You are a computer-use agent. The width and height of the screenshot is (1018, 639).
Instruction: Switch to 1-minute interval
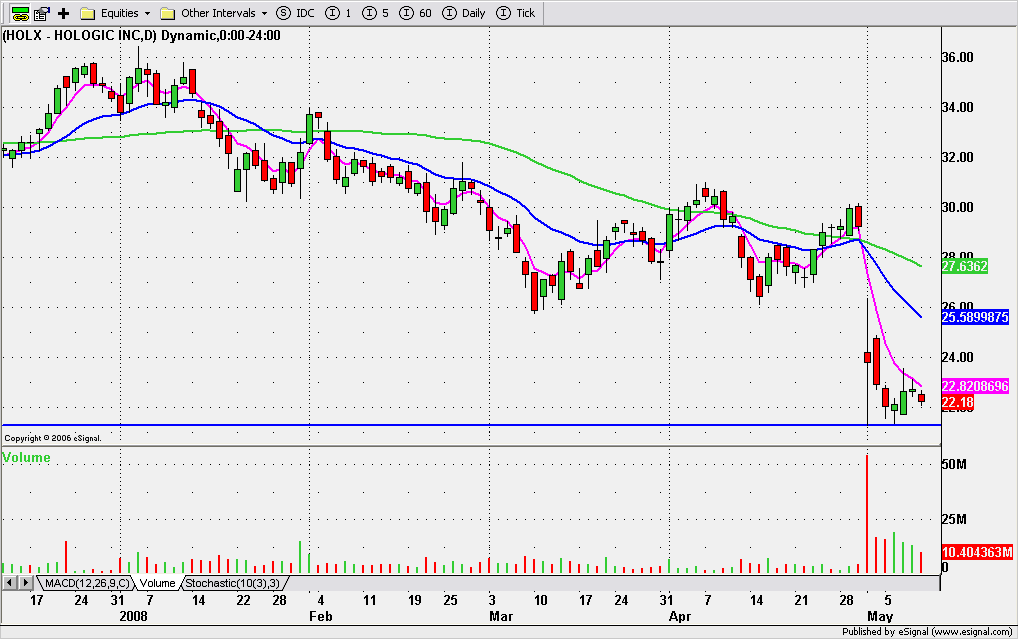339,13
